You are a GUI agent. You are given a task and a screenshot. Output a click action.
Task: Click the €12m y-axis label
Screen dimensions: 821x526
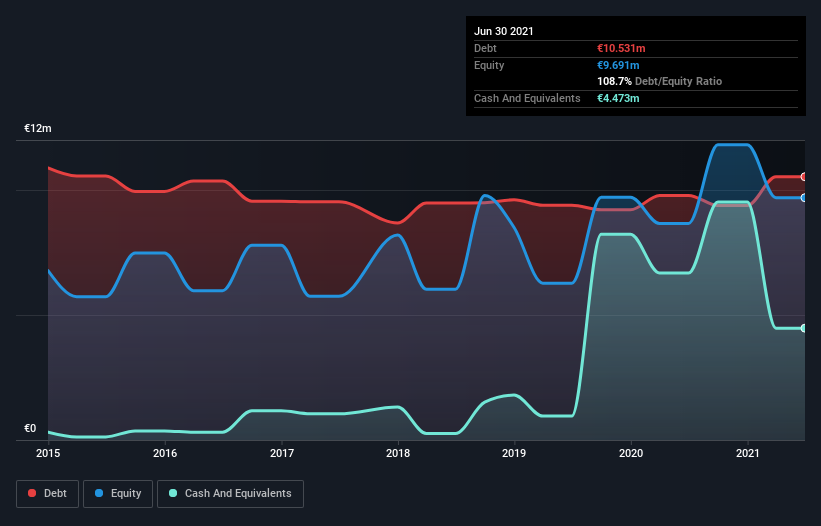[38, 128]
